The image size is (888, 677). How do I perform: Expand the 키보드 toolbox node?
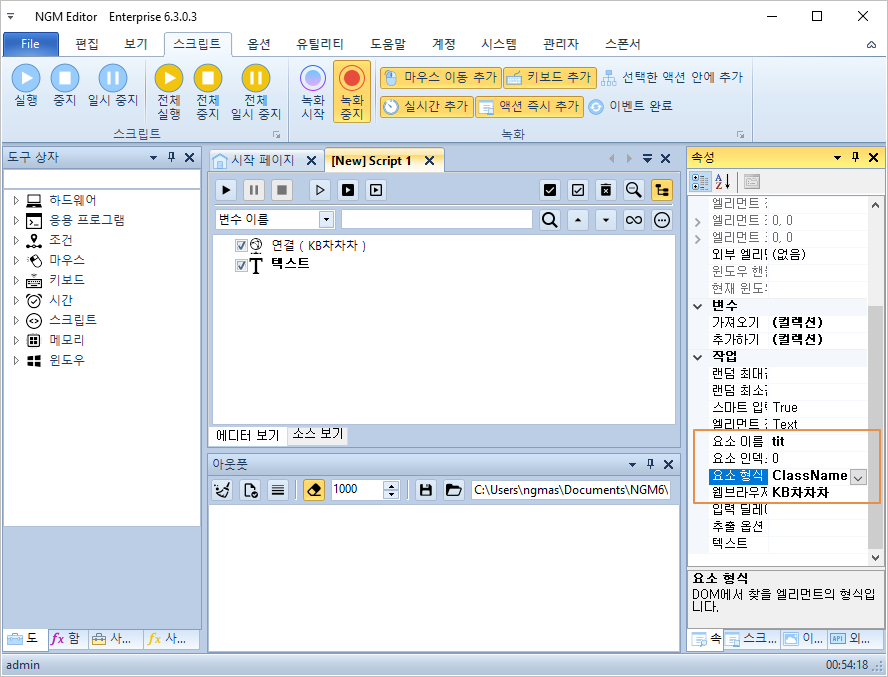(16, 280)
